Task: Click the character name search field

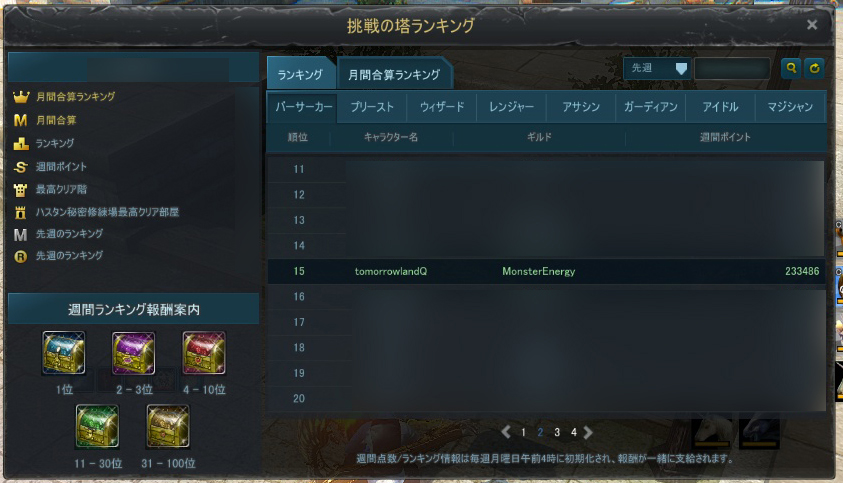Action: click(x=732, y=68)
